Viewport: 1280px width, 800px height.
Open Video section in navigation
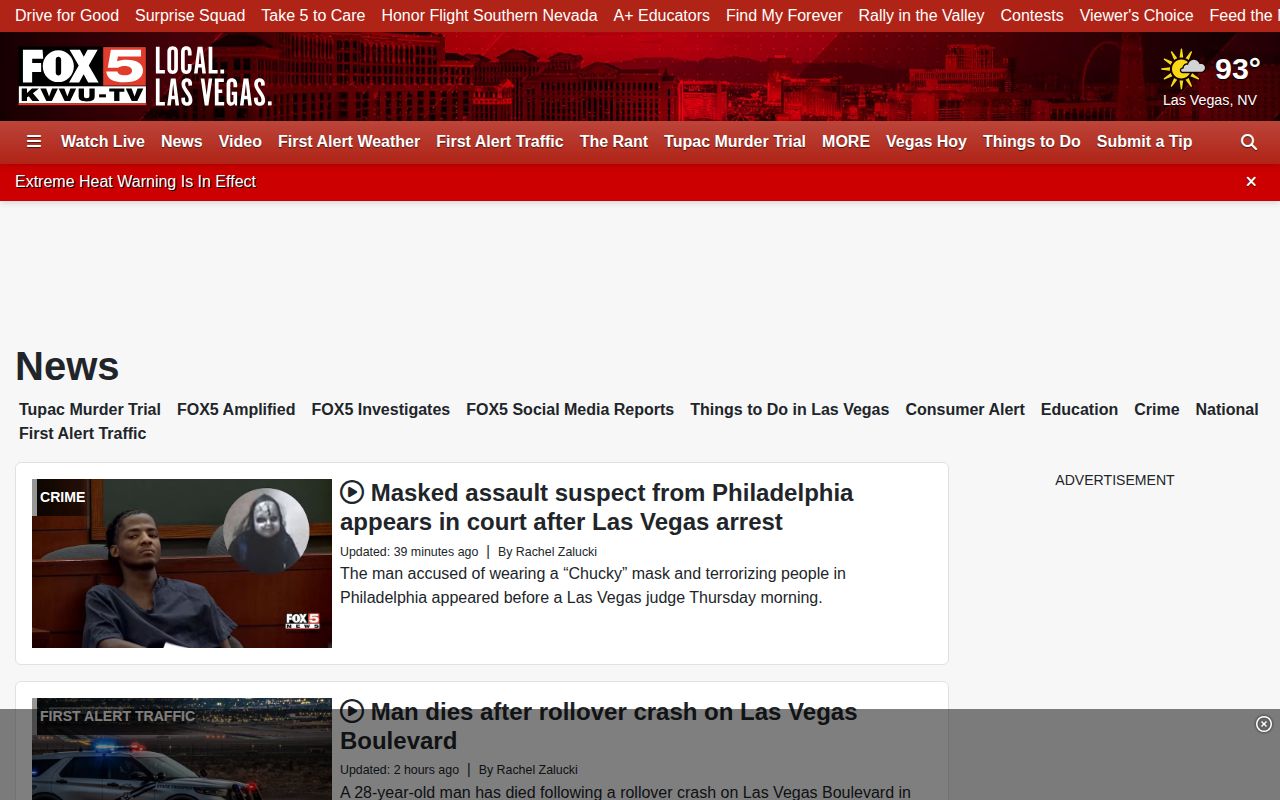pos(240,142)
